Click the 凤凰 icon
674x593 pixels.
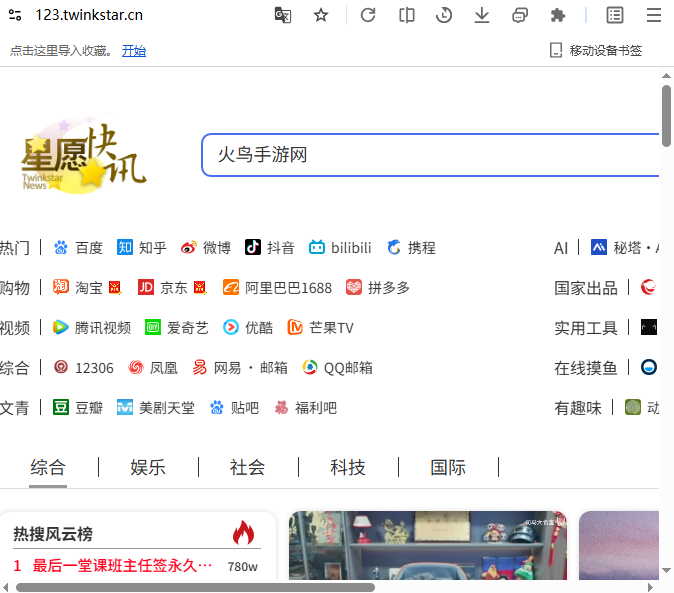tap(136, 367)
